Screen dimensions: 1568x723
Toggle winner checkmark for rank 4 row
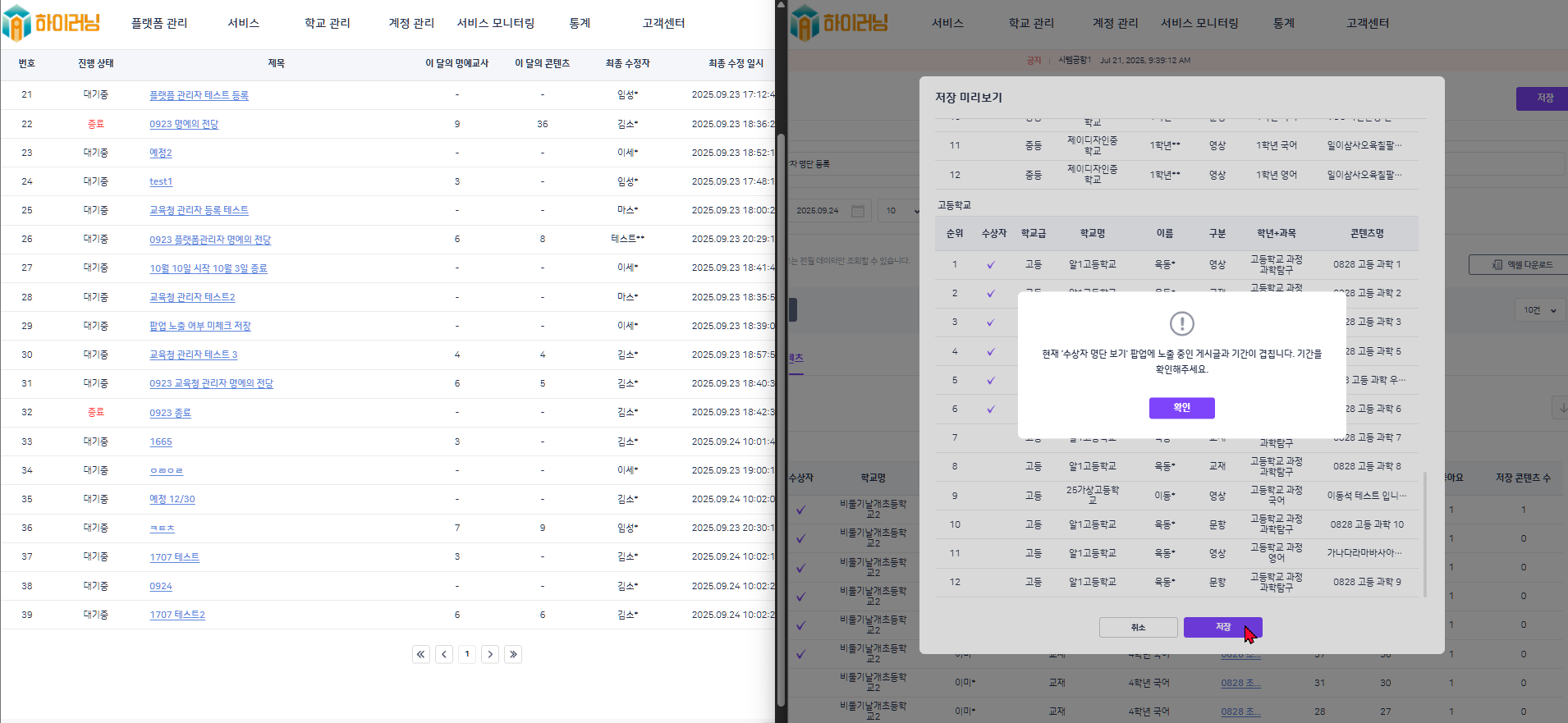pyautogui.click(x=991, y=351)
